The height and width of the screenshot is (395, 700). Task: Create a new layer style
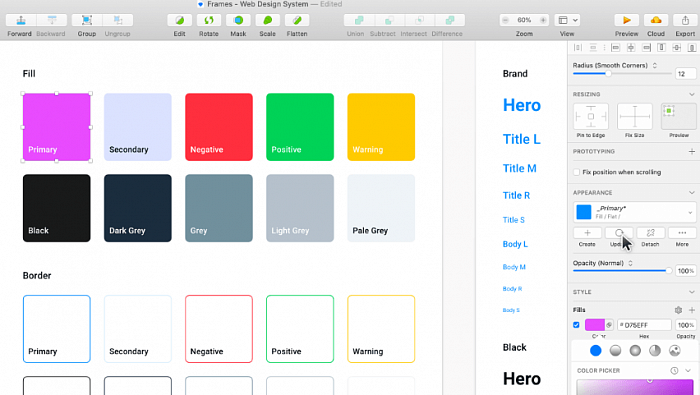pos(587,233)
